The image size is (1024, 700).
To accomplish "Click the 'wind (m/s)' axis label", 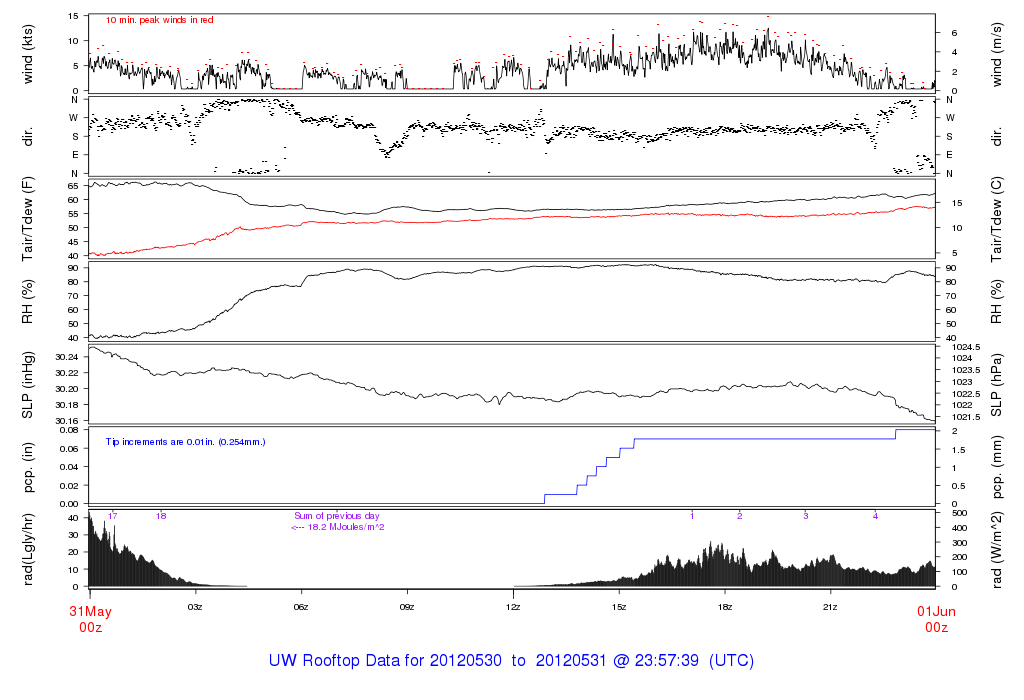I will pyautogui.click(x=997, y=54).
